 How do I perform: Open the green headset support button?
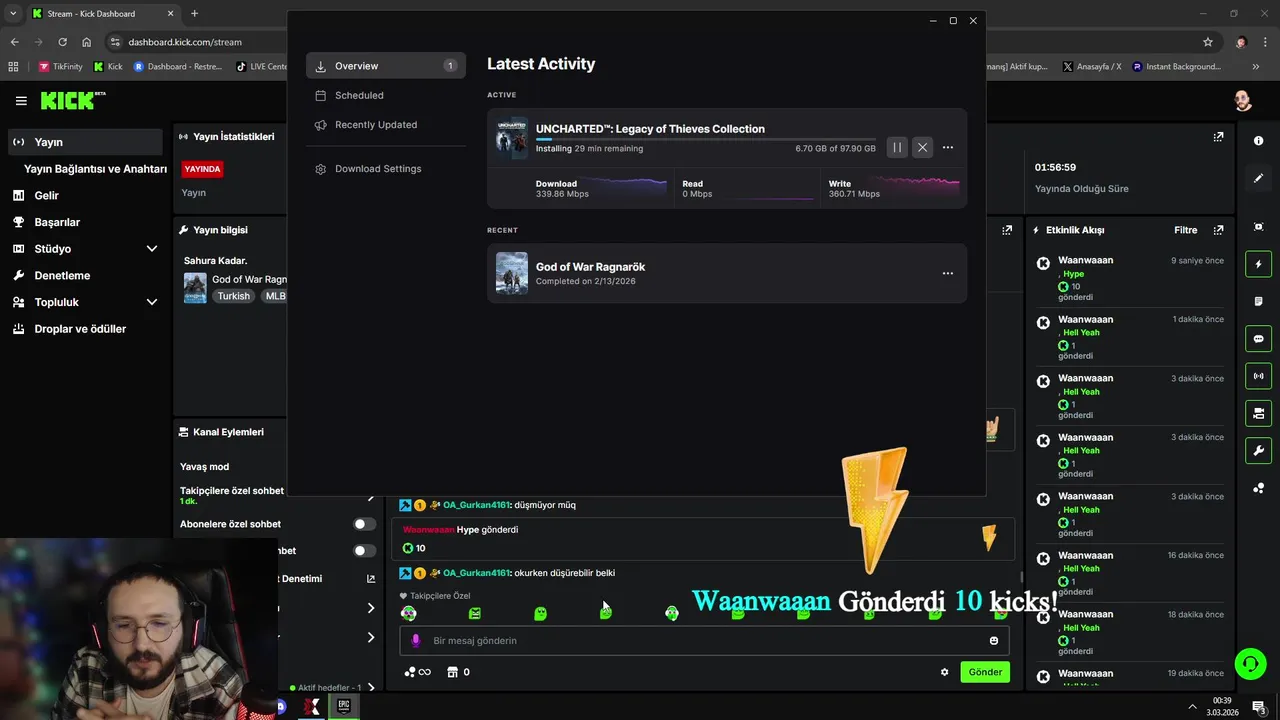pos(1250,663)
